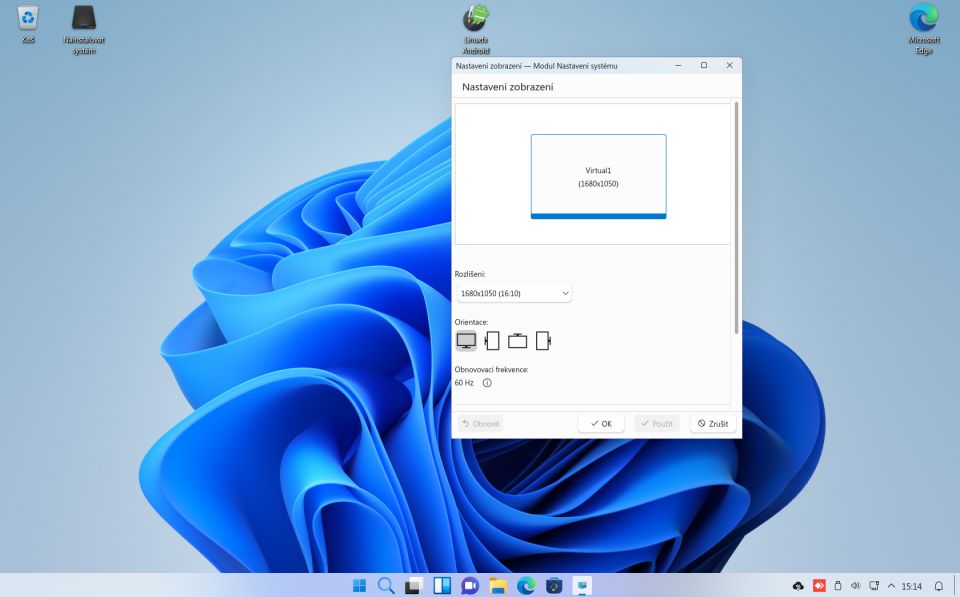Click the show desktop strip at taskbar edge

tap(956, 585)
